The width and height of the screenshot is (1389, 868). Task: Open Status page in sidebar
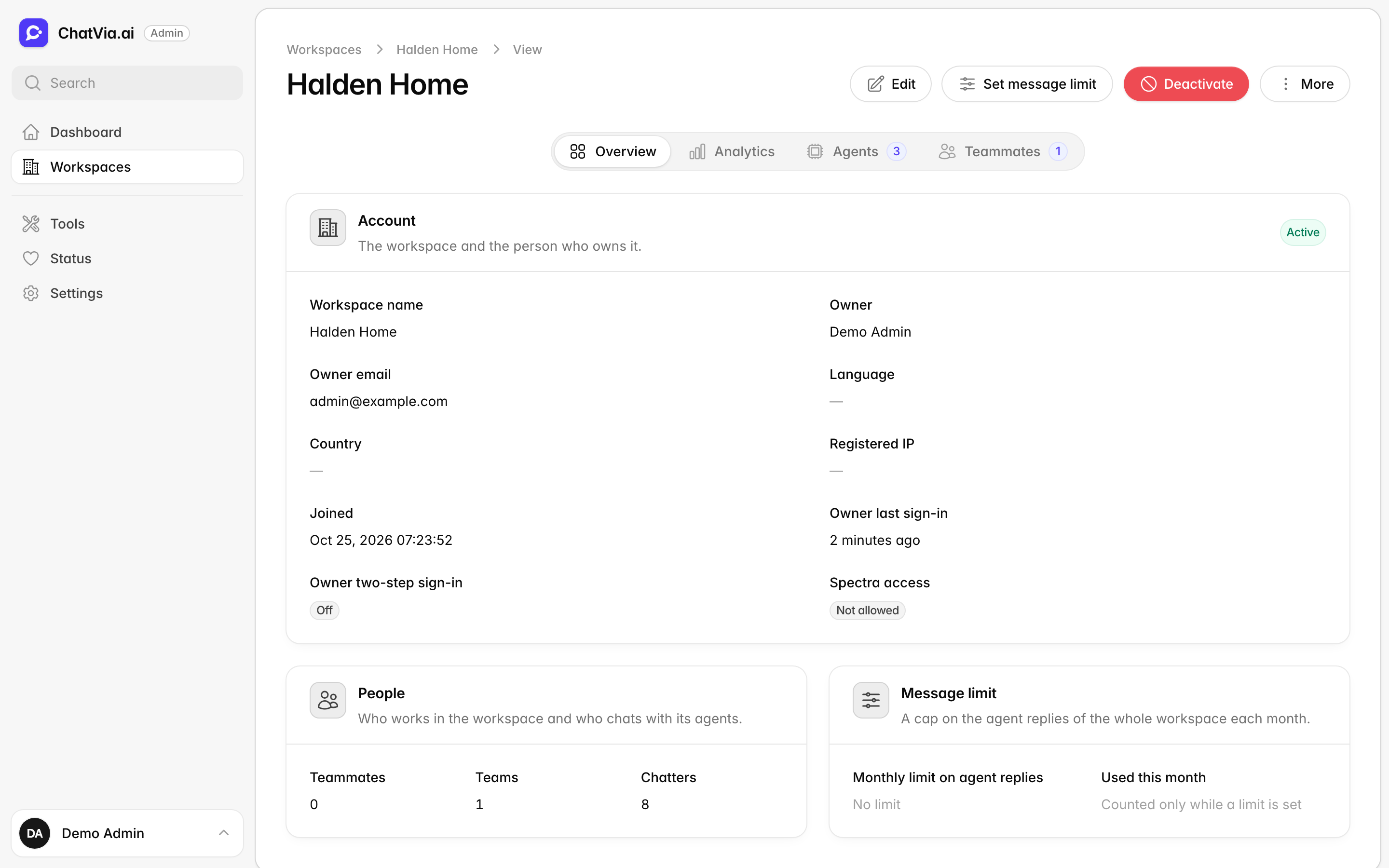point(127,258)
